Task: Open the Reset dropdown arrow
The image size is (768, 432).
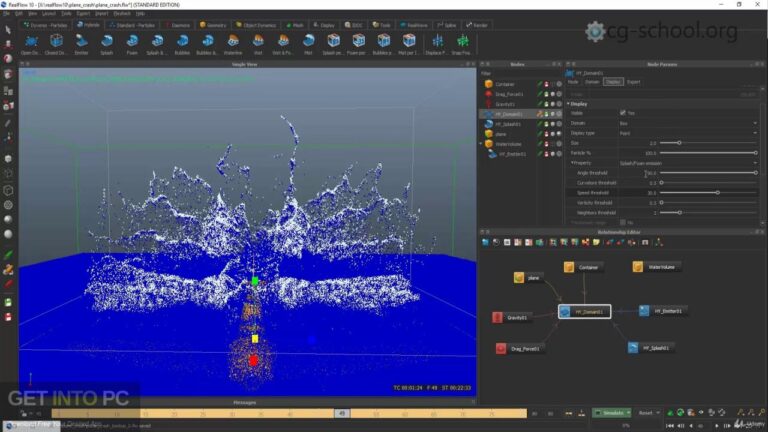Action: pos(658,413)
